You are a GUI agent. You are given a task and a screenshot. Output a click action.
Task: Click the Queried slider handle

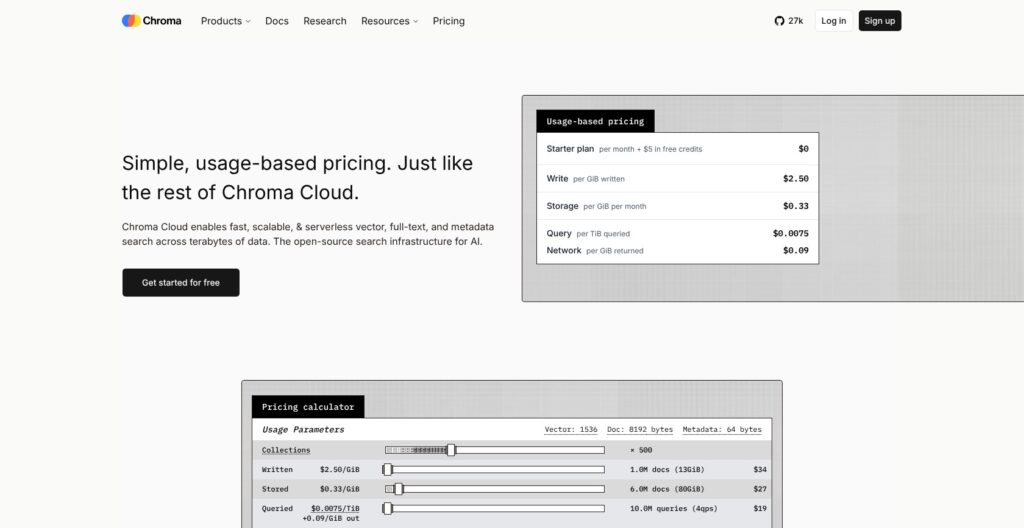387,508
